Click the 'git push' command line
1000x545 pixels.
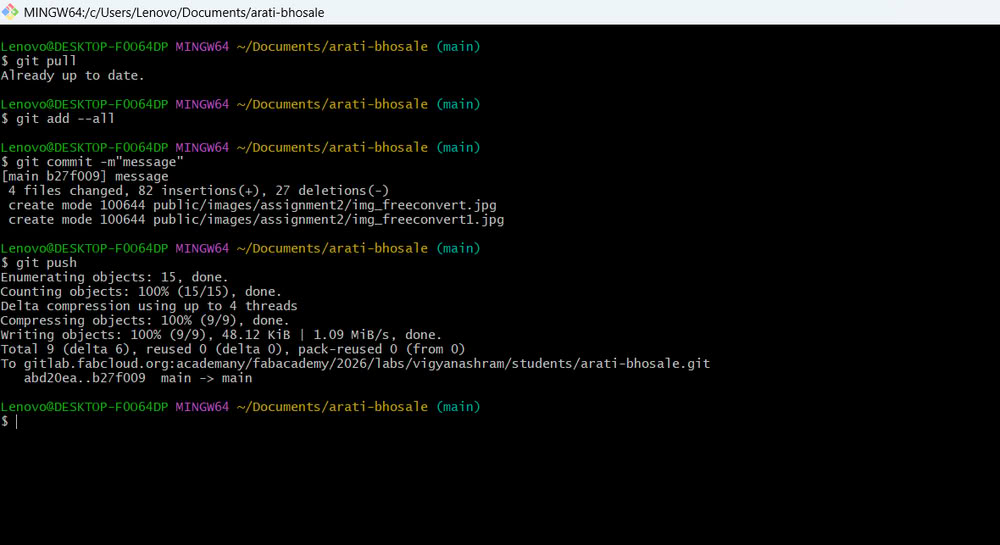(38, 263)
